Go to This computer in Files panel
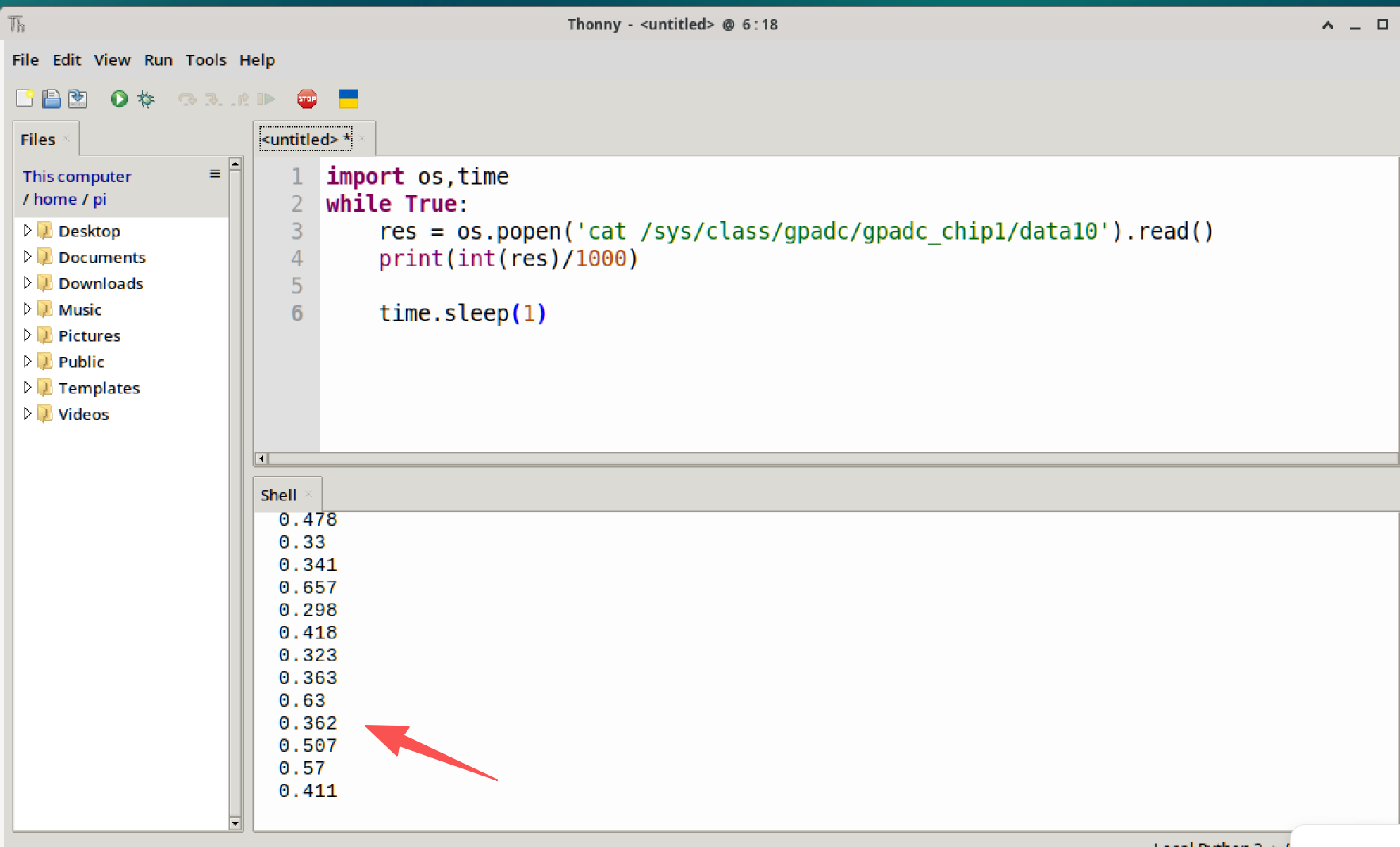This screenshot has height=847, width=1400. click(x=77, y=176)
